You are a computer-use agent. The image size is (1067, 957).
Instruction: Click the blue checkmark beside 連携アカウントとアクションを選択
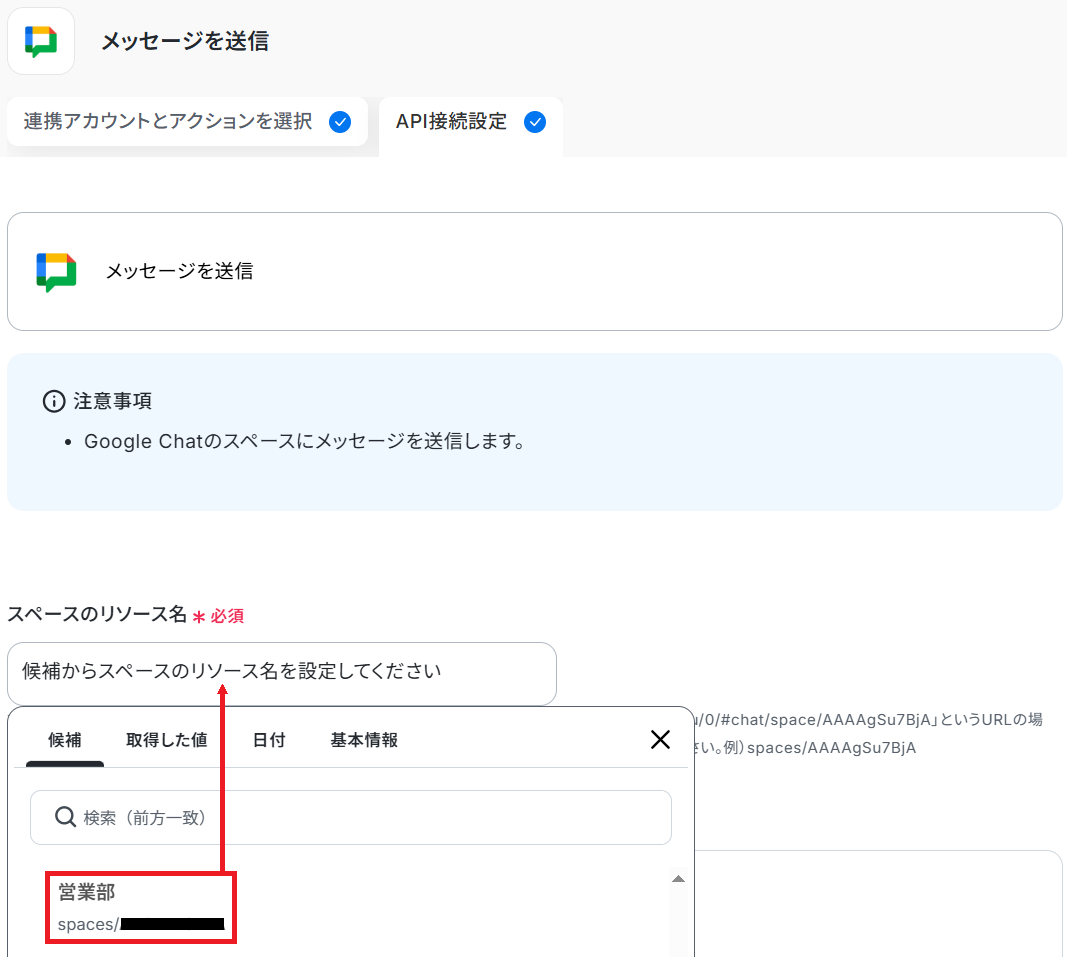(x=340, y=122)
